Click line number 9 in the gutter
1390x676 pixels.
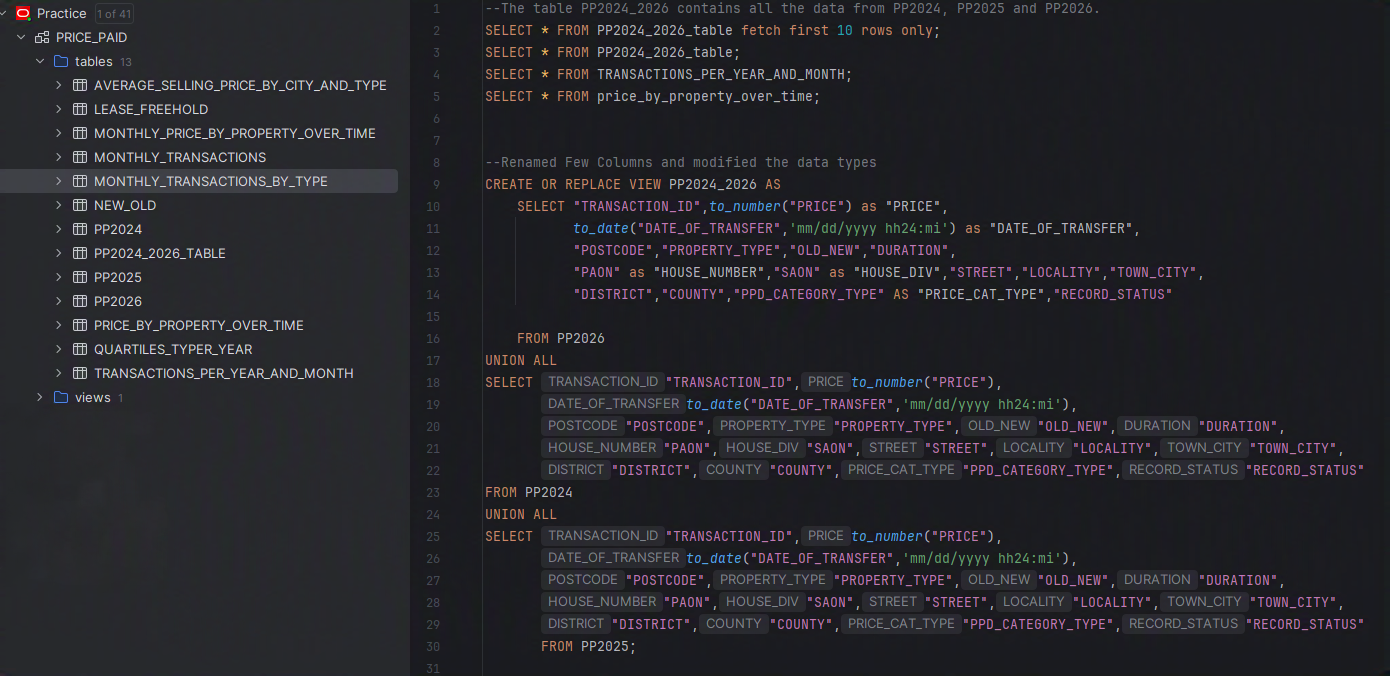pos(436,184)
